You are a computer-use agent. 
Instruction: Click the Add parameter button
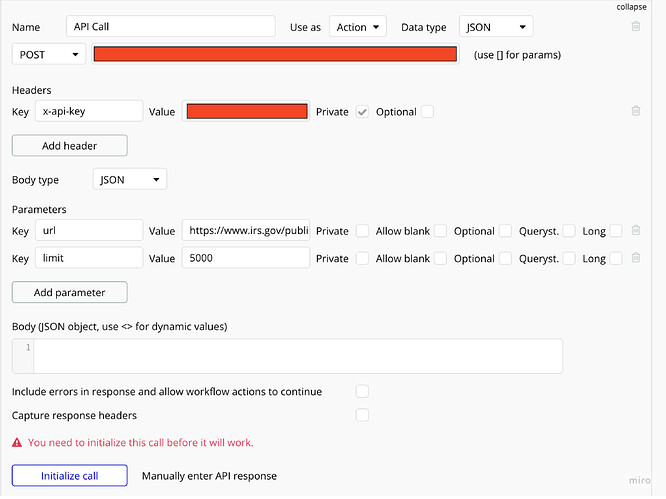[69, 292]
